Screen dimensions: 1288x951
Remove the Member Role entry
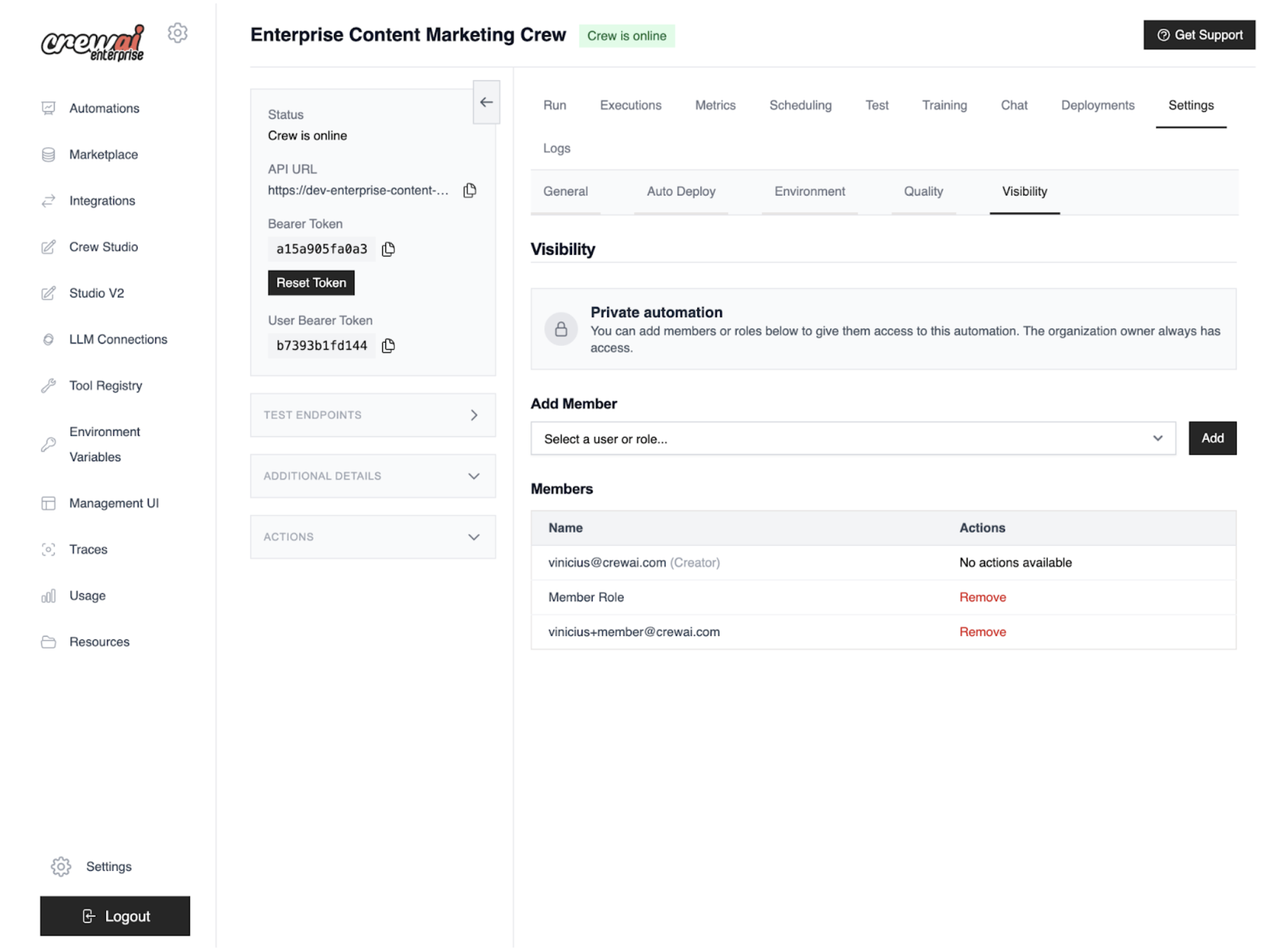coord(982,597)
